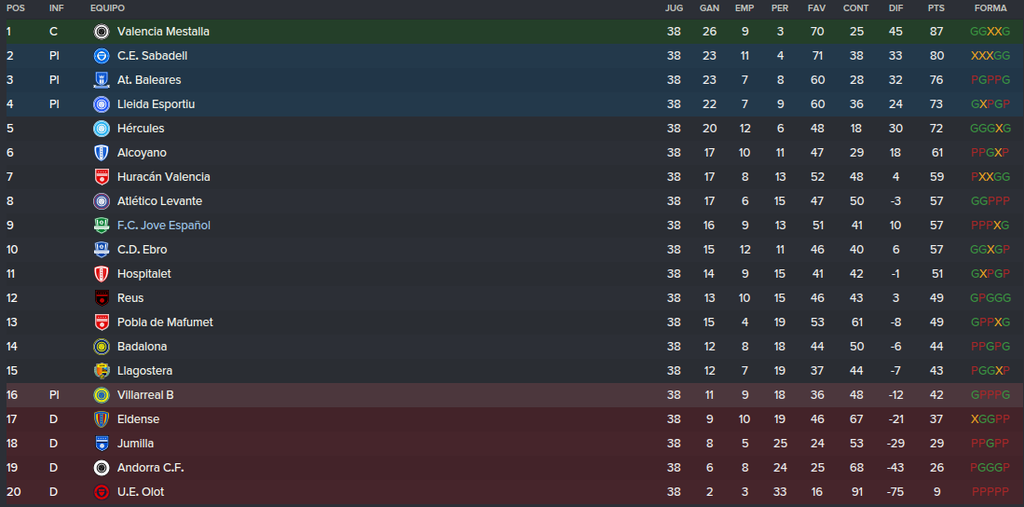Click the U.E. Olot red badge
Viewport: 1024px width, 507px height.
[101, 492]
